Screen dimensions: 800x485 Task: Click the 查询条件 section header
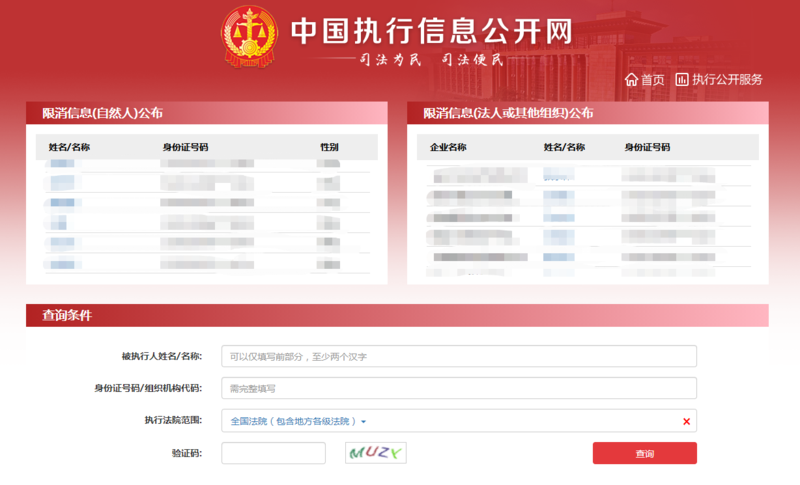click(397, 315)
